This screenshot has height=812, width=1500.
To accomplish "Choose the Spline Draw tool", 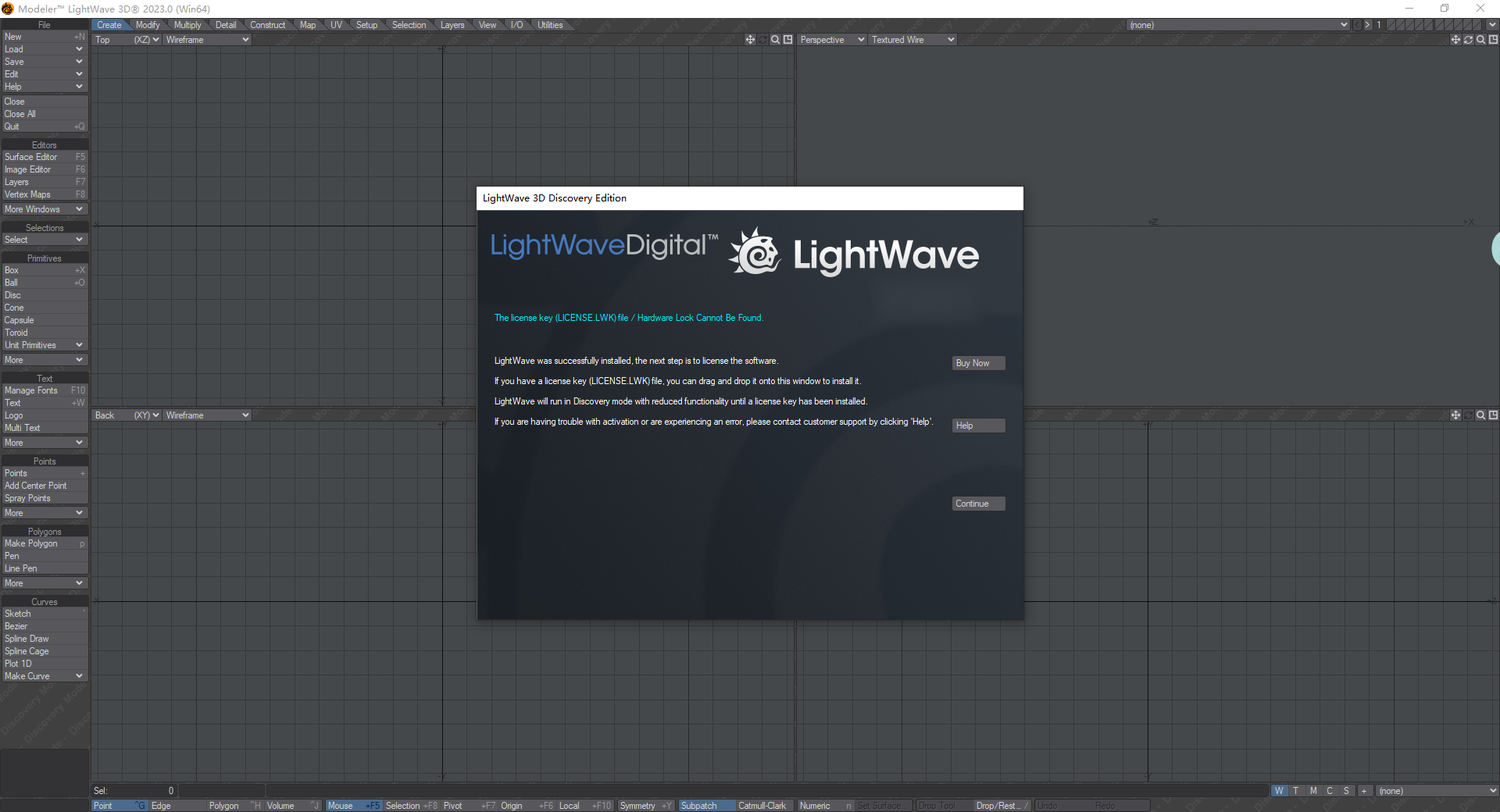I will coord(45,639).
